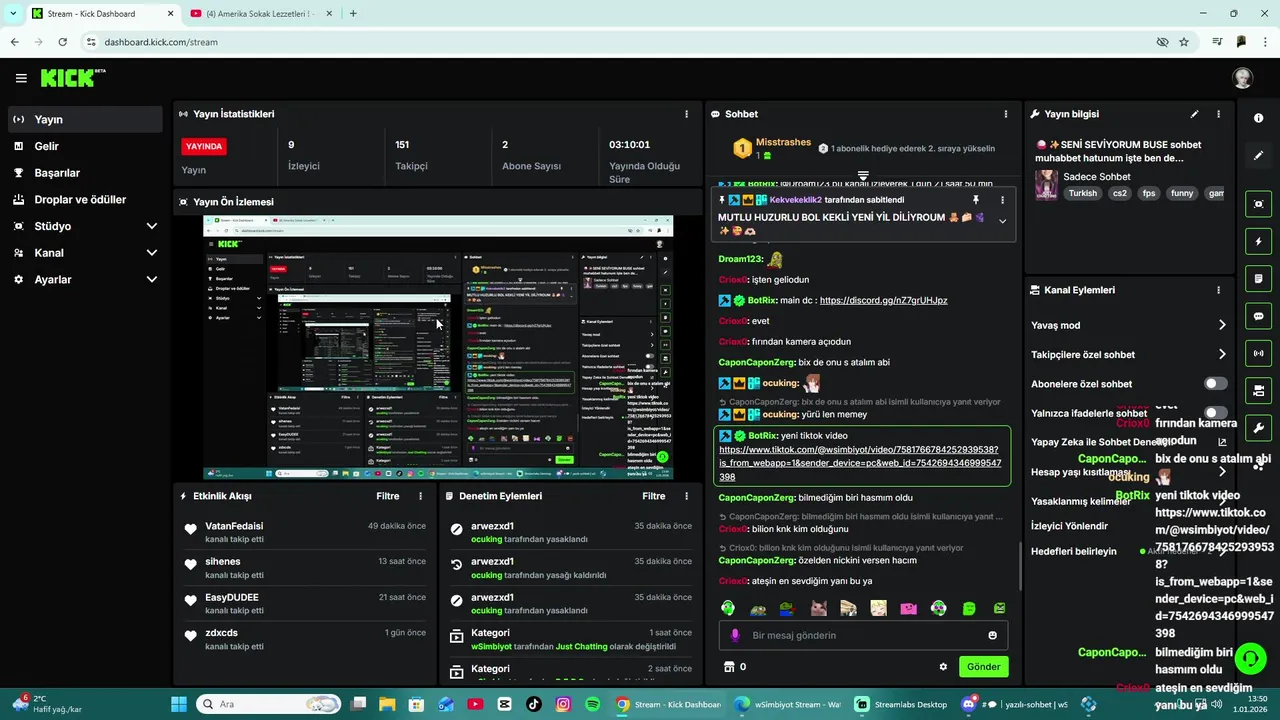Image resolution: width=1280 pixels, height=720 pixels.
Task: Click the speech bubble icon in right rail
Action: coord(1258,316)
